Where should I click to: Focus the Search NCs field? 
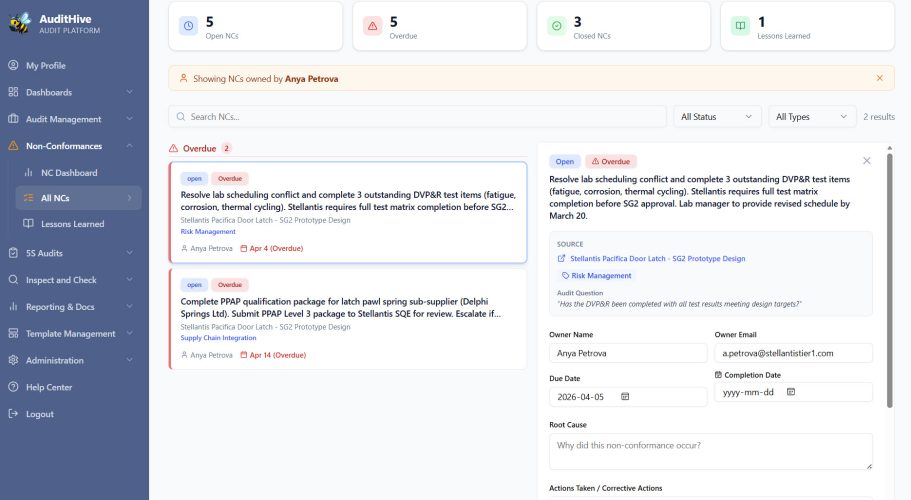pos(417,117)
